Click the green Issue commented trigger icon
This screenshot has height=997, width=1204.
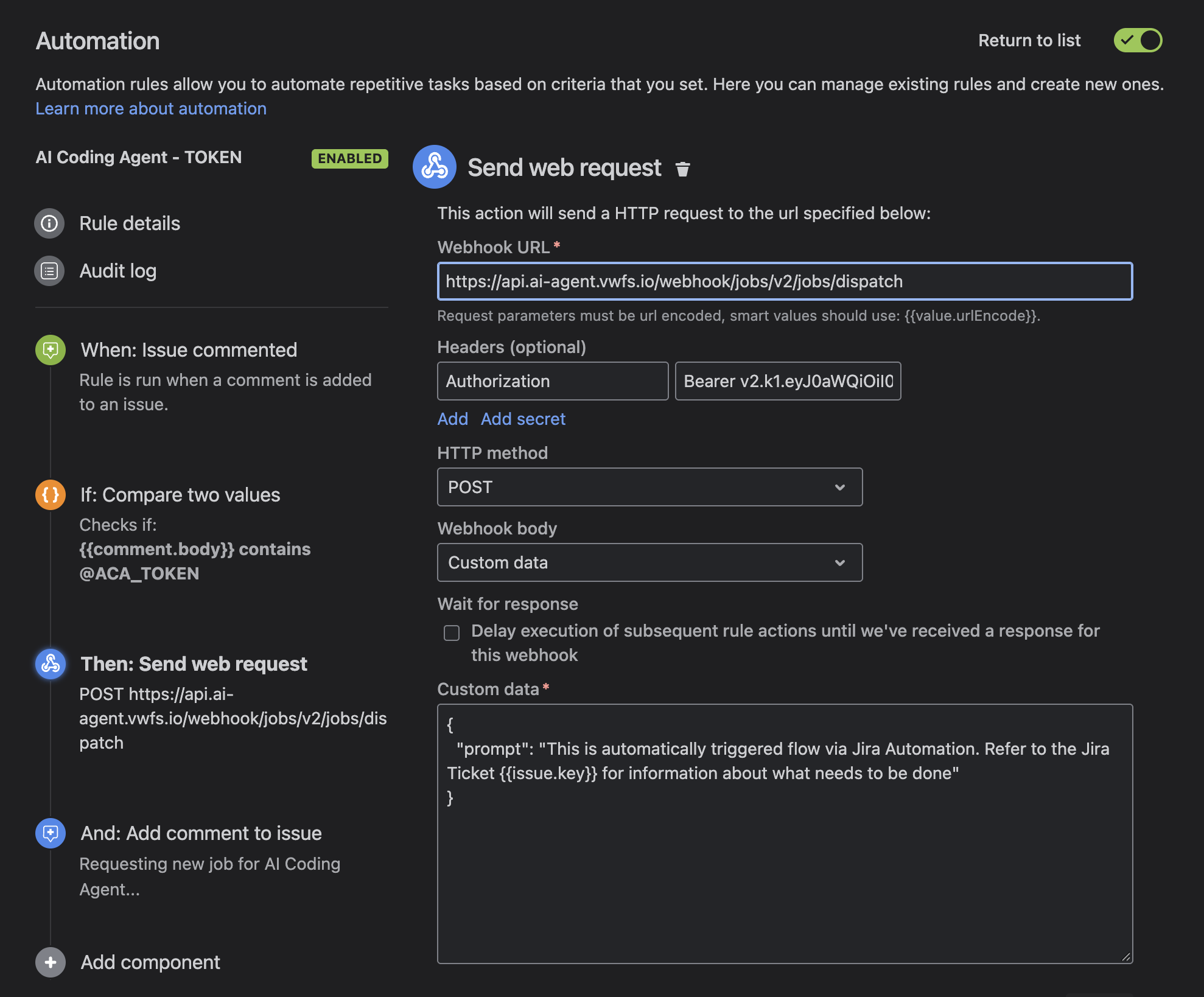click(51, 350)
